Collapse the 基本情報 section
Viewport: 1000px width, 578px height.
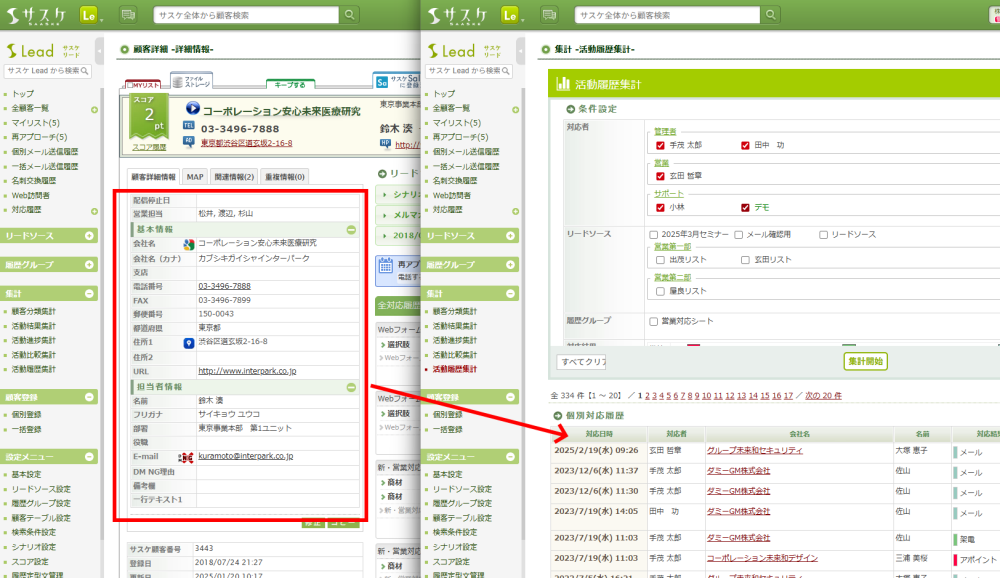click(x=351, y=229)
